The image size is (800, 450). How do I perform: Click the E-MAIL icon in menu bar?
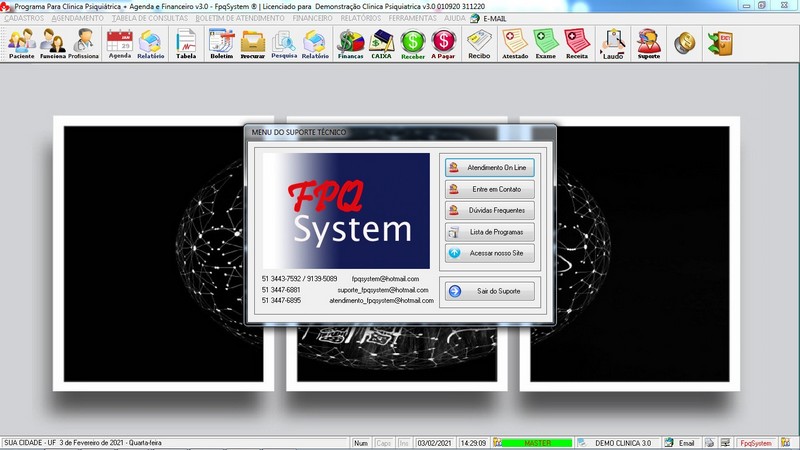point(475,18)
